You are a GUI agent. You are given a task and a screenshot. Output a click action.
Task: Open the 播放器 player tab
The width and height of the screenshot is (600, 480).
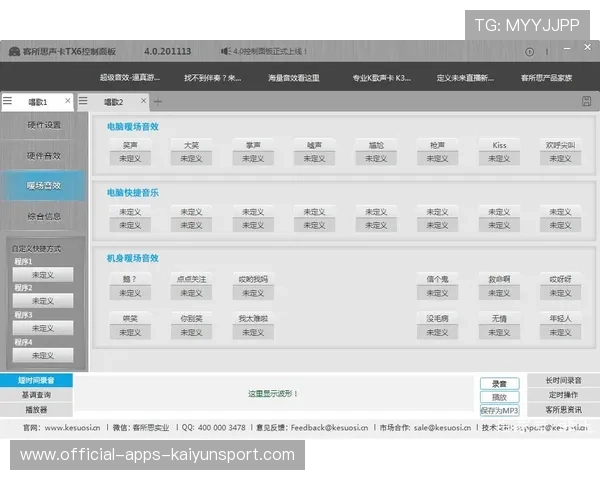(36, 409)
